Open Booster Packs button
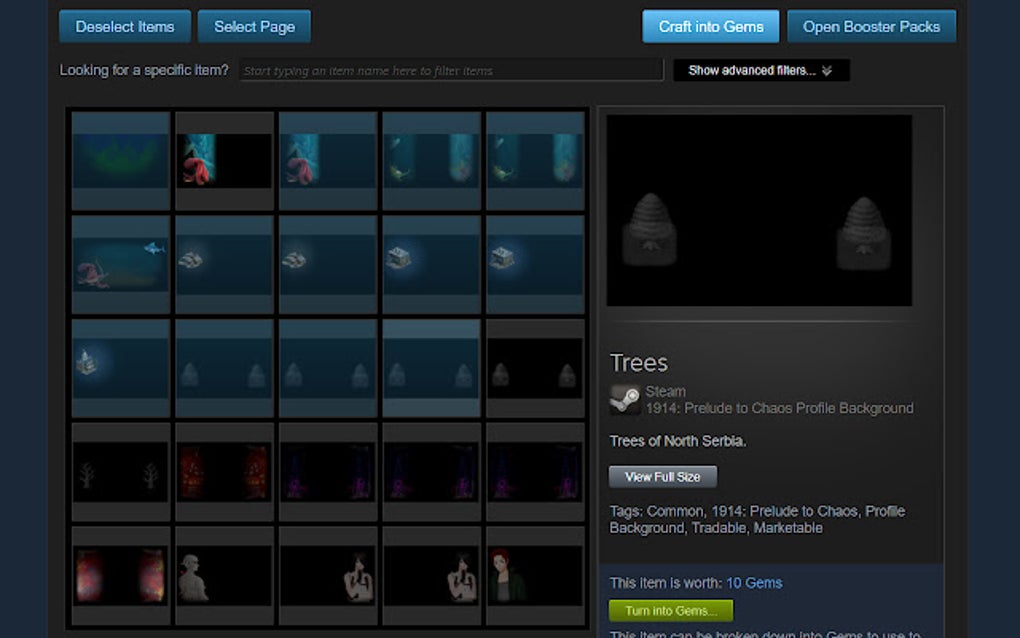Viewport: 1020px width, 638px height. tap(871, 27)
